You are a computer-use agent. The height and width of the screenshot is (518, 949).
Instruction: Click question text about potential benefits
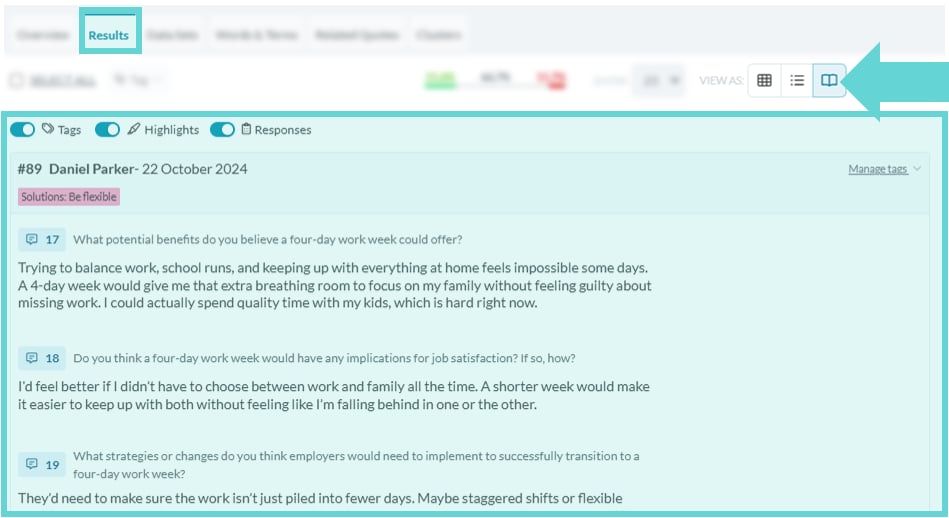268,240
